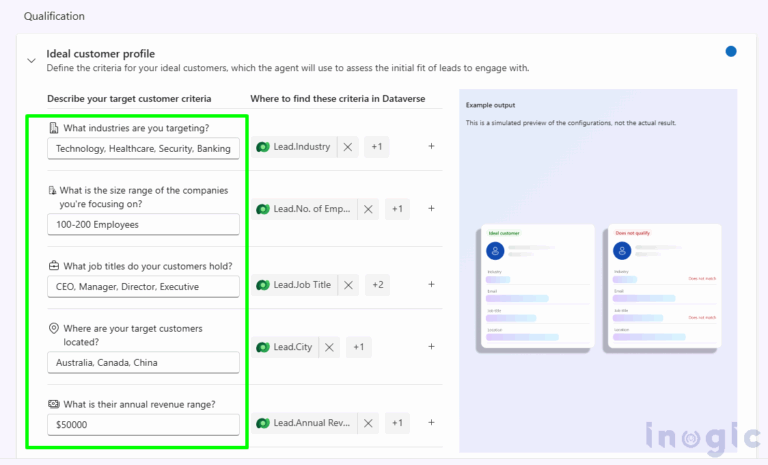This screenshot has width=768, height=465.
Task: Edit the job titles input field
Action: [x=143, y=286]
